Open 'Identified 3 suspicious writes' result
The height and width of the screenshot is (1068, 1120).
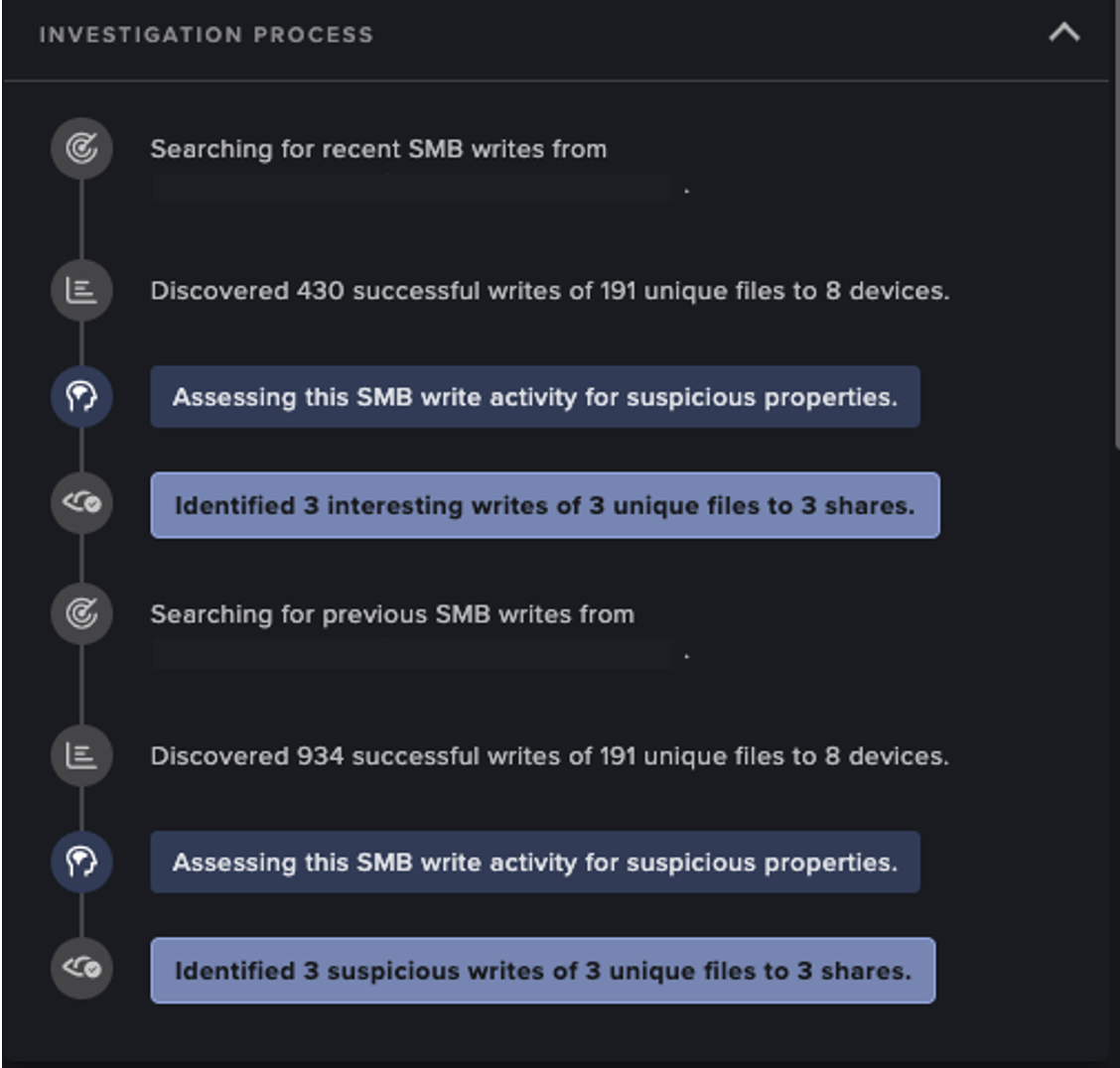pos(543,970)
